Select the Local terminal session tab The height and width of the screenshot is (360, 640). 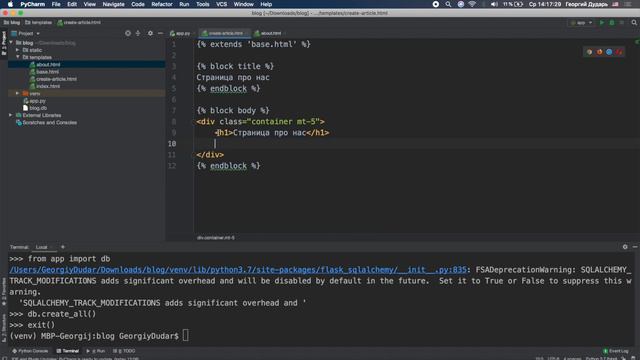point(42,247)
